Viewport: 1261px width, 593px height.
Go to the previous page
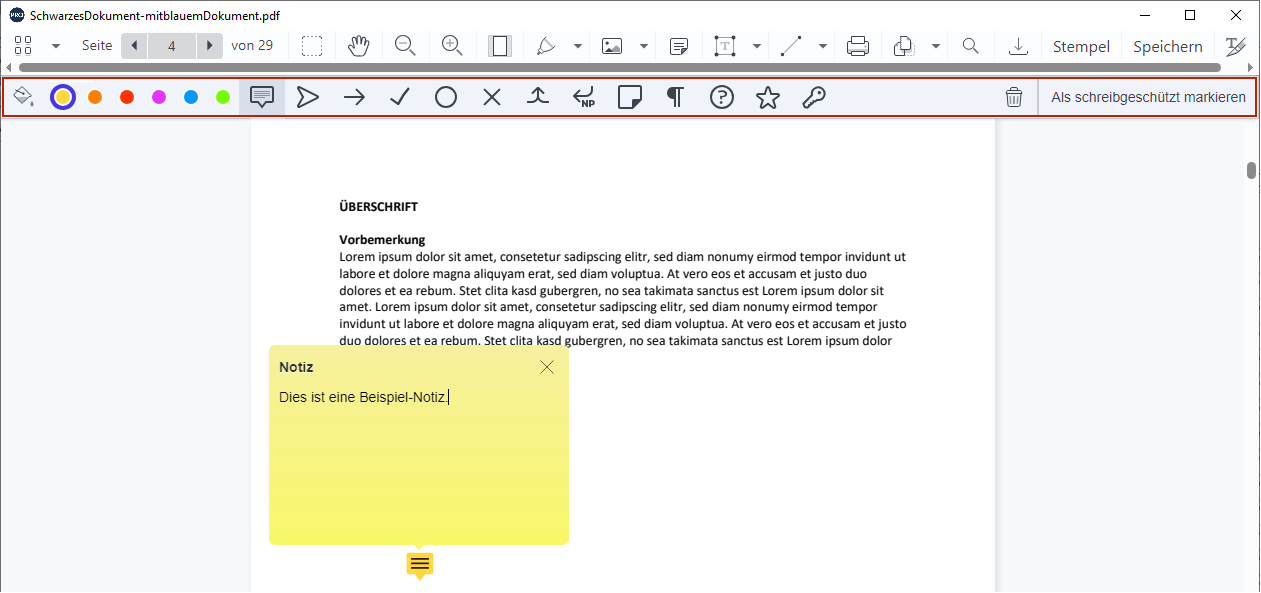click(x=134, y=46)
